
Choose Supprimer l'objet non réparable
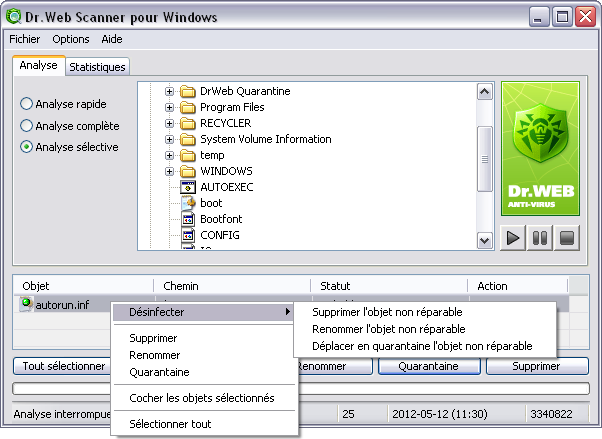pyautogui.click(x=425, y=312)
